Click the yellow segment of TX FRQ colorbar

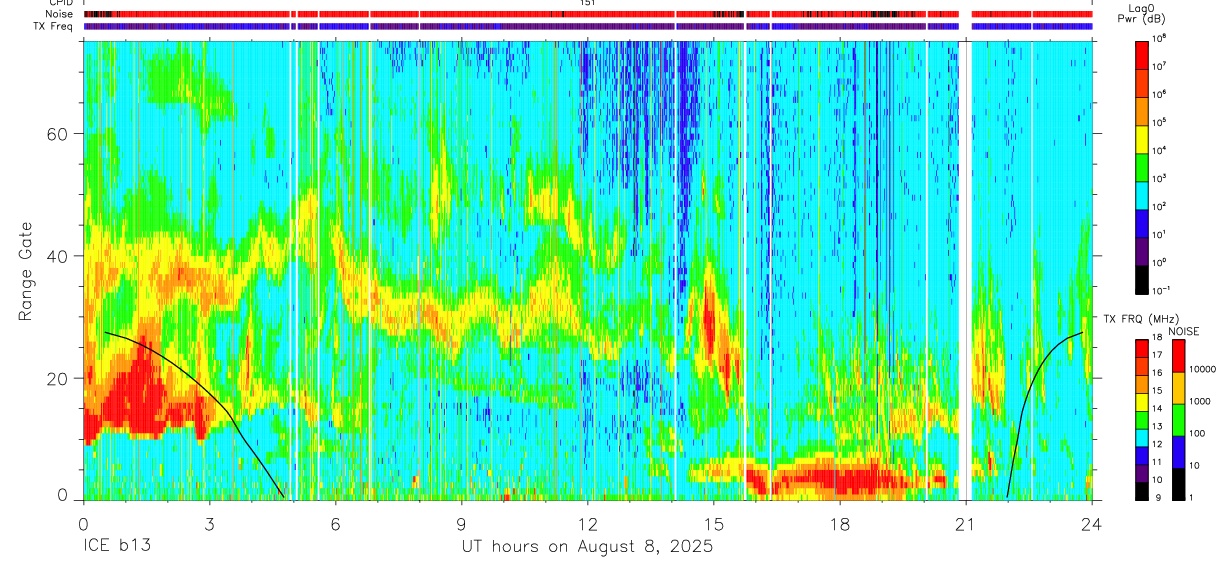[1142, 402]
